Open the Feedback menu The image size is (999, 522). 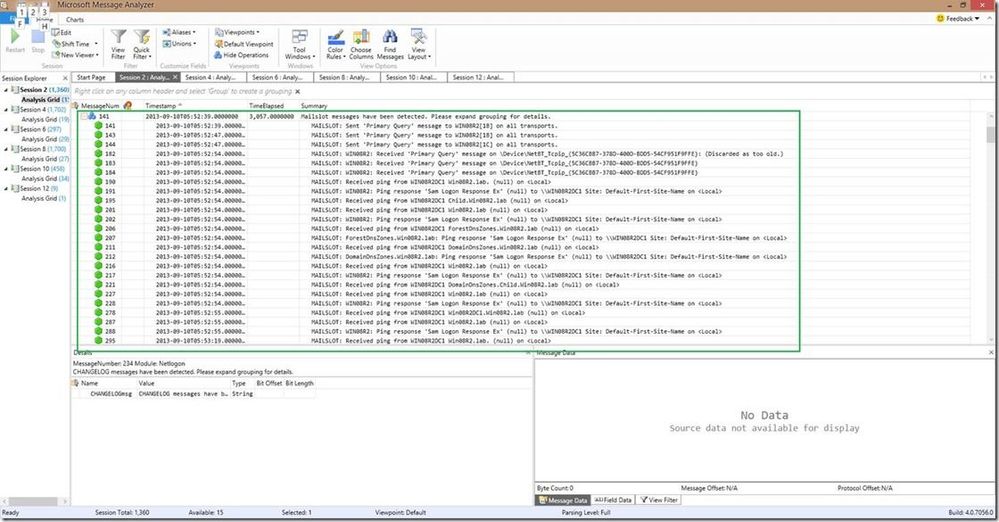click(x=958, y=18)
